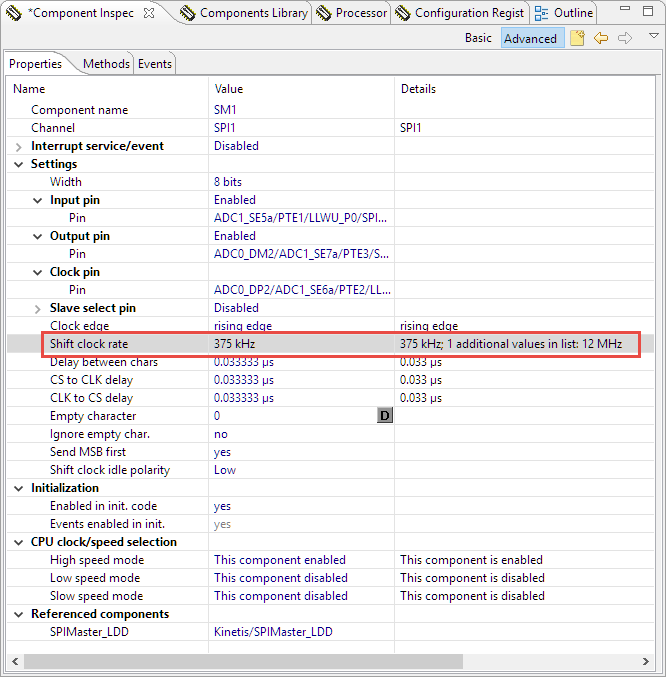Viewport: 666px width, 677px height.
Task: Switch to the Components Library tab
Action: tap(244, 13)
